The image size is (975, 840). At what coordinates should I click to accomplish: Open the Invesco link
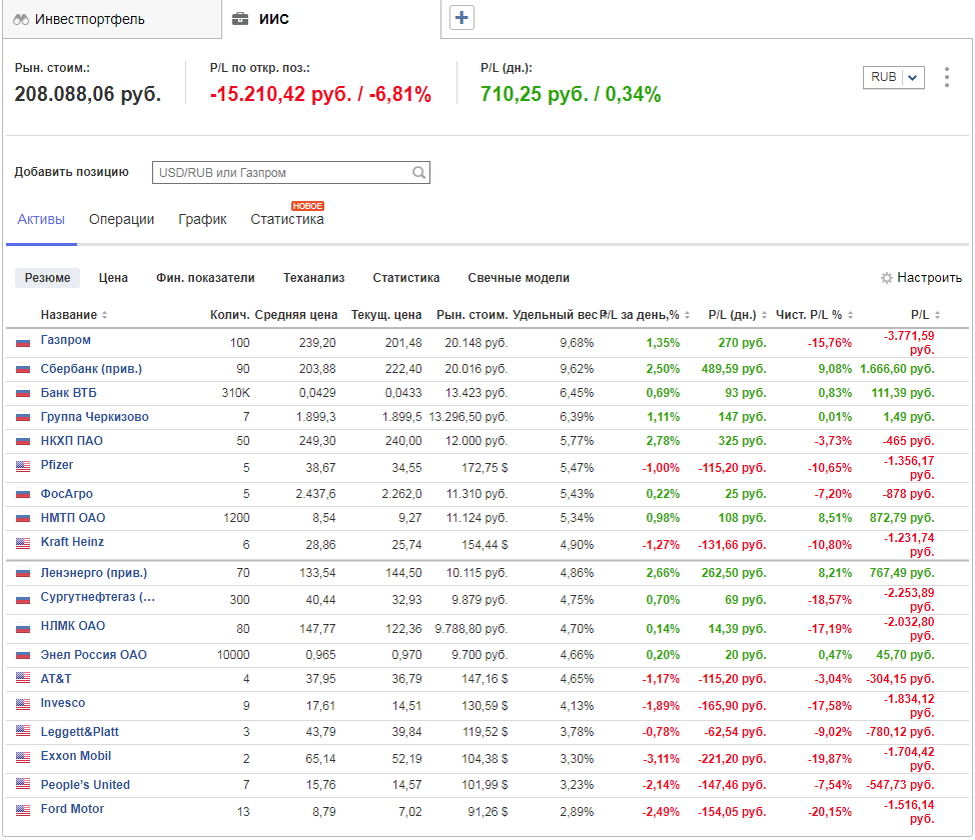pyautogui.click(x=63, y=703)
